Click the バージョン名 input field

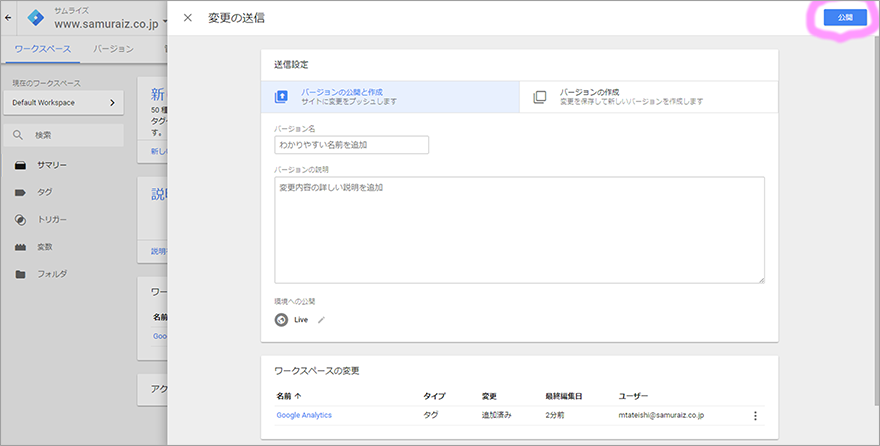(351, 145)
